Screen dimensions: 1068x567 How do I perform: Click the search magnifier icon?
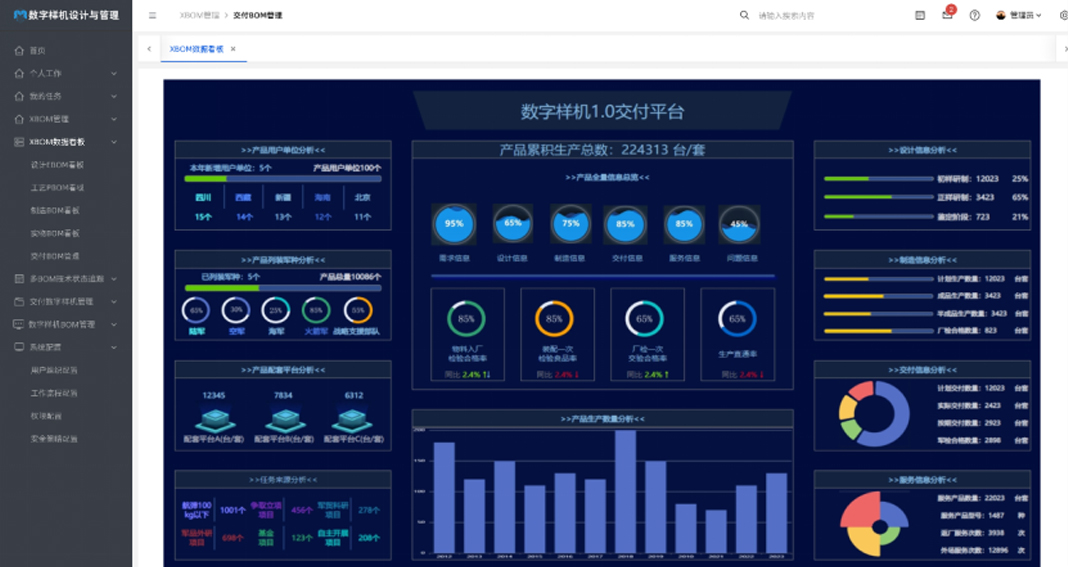[x=744, y=16]
